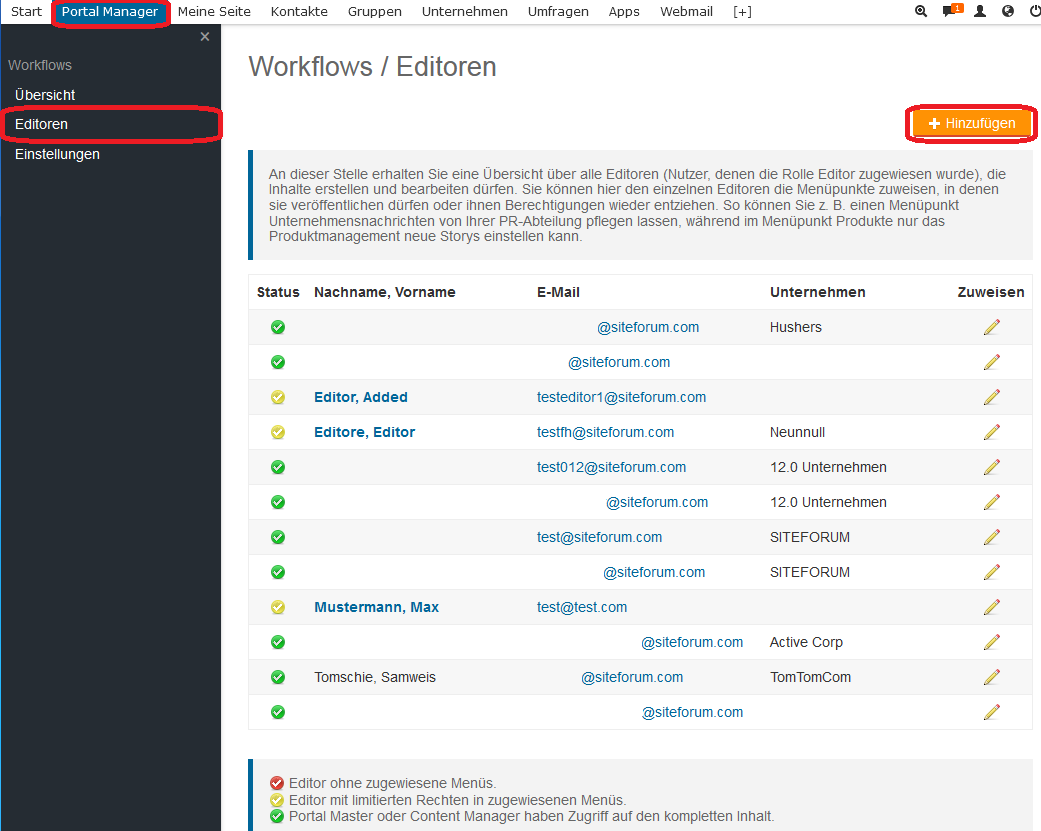Click yellow legend icon for limited rights
1041x831 pixels.
pyautogui.click(x=277, y=800)
